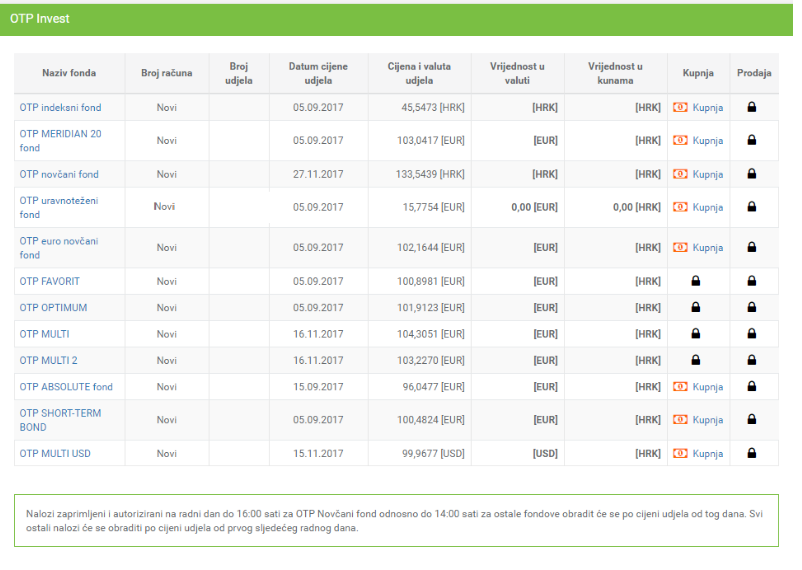Click the Prodaja lock for OTP OPTIMUM

tap(752, 307)
